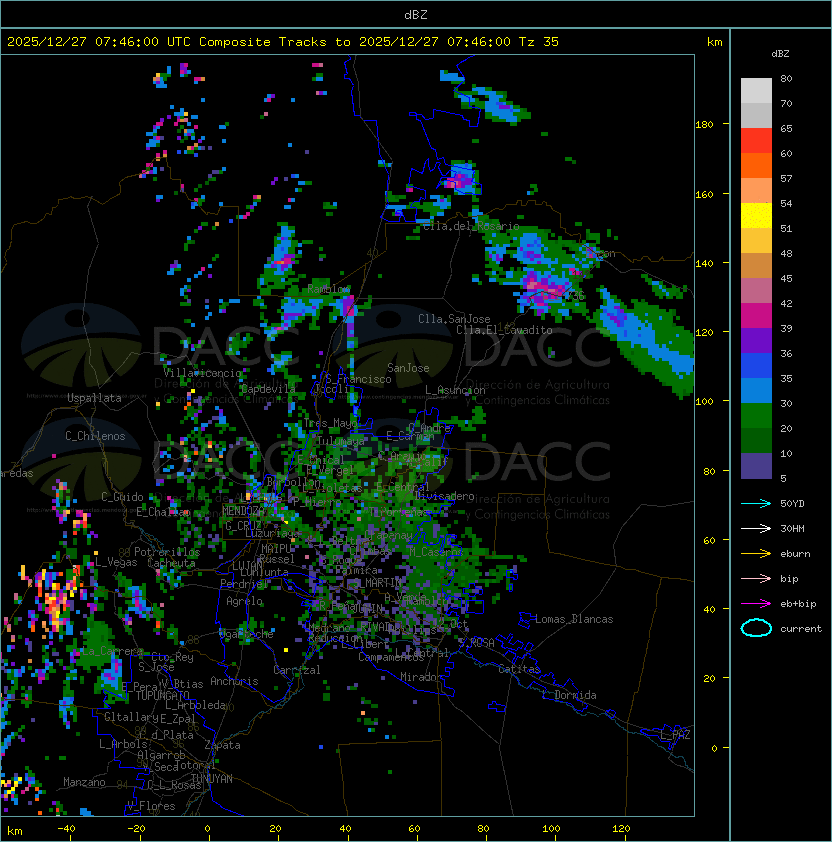Click the 'V_Flores' map label

(151, 807)
